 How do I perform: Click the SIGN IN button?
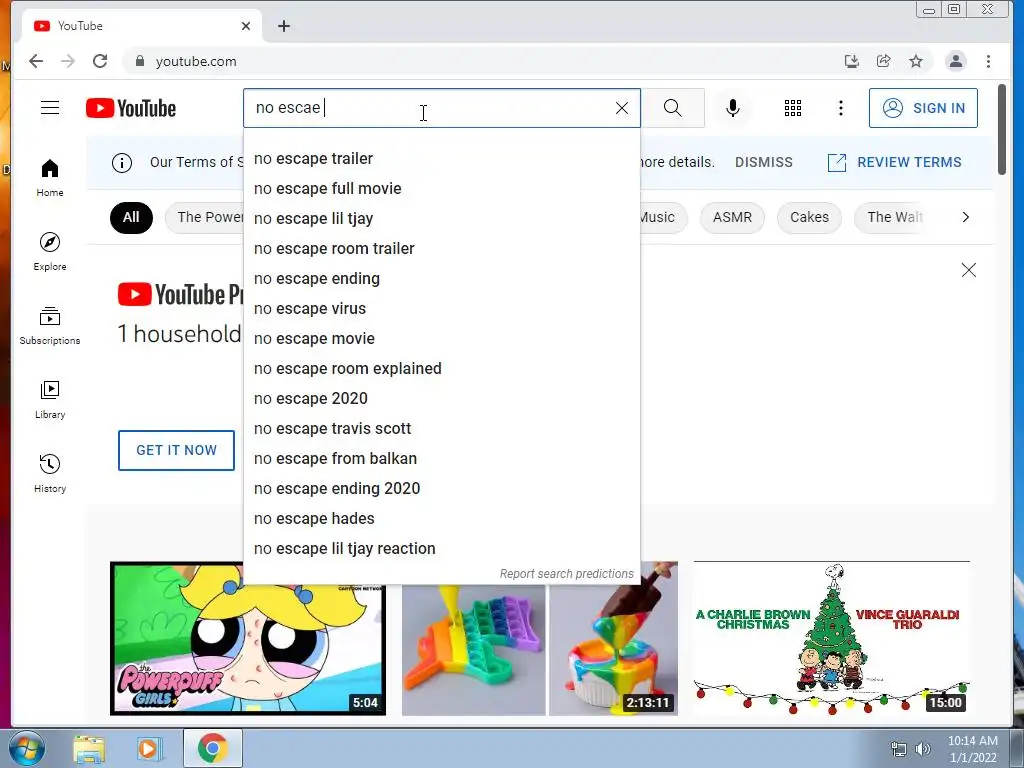(x=923, y=108)
